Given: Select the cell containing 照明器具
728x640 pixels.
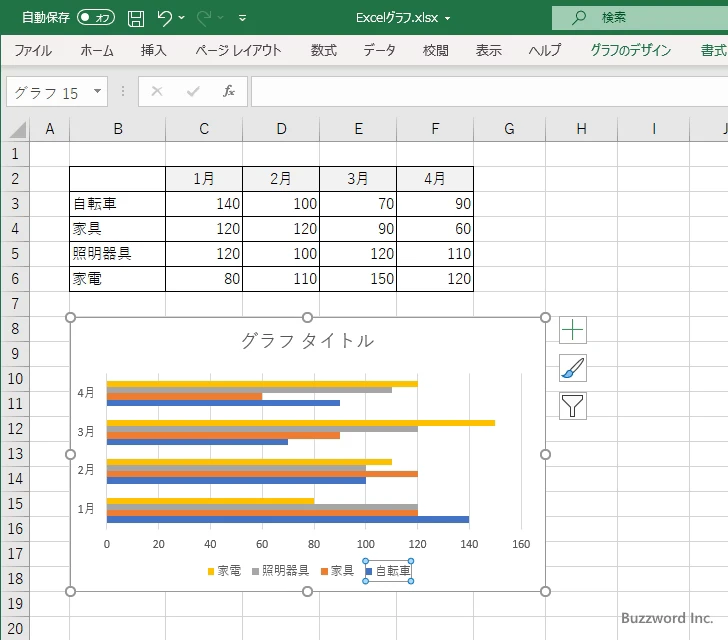Looking at the screenshot, I should [x=117, y=254].
